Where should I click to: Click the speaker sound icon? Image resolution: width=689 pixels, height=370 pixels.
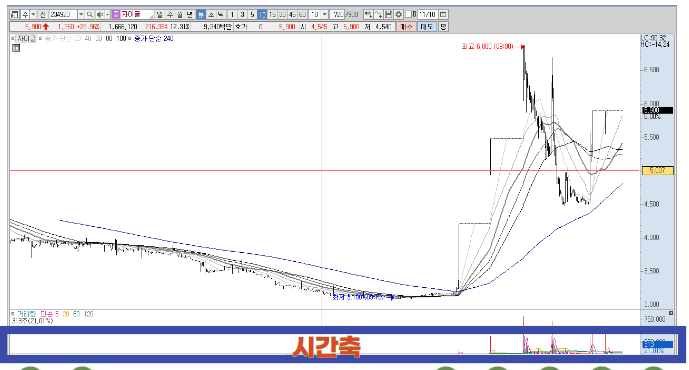[x=100, y=15]
